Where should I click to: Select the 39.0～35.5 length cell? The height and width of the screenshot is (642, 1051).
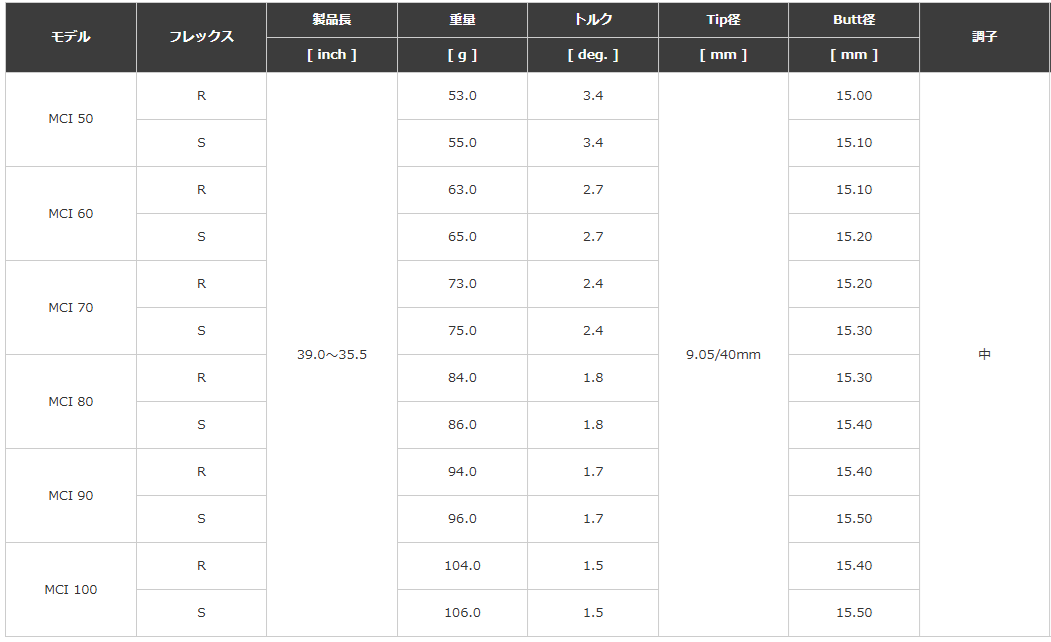(x=332, y=355)
